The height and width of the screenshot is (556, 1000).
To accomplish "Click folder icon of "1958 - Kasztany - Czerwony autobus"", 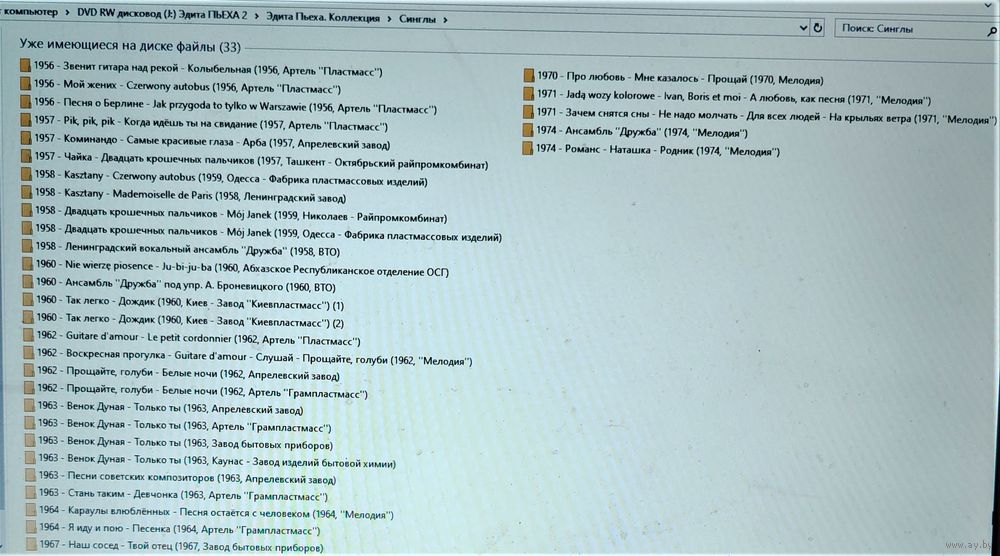I will click(26, 174).
